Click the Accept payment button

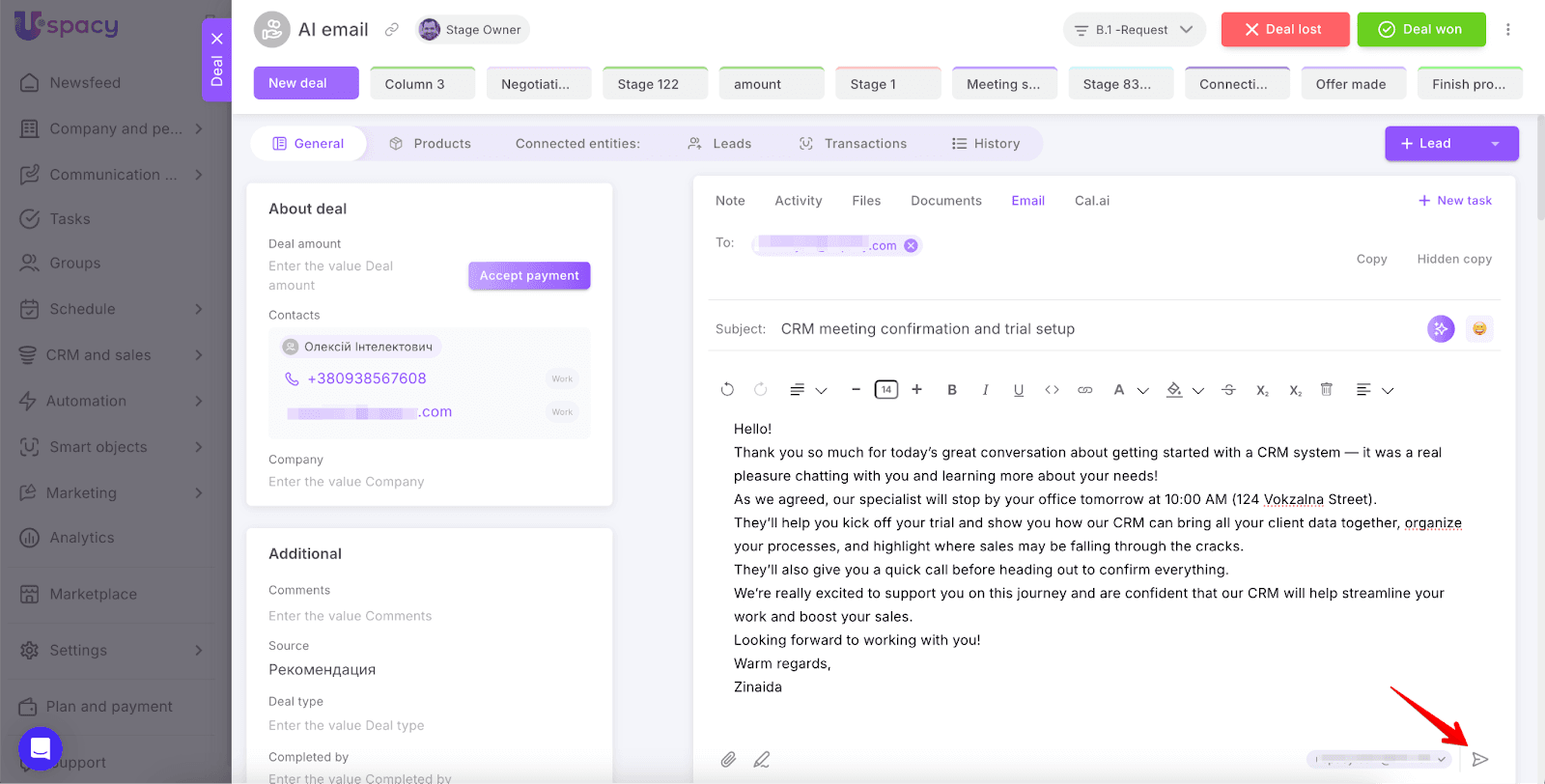(529, 276)
